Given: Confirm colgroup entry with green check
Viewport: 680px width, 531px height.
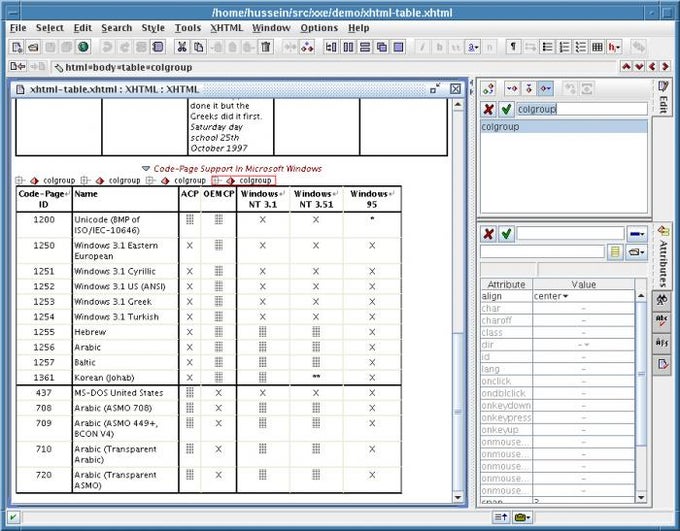Looking at the screenshot, I should (506, 109).
